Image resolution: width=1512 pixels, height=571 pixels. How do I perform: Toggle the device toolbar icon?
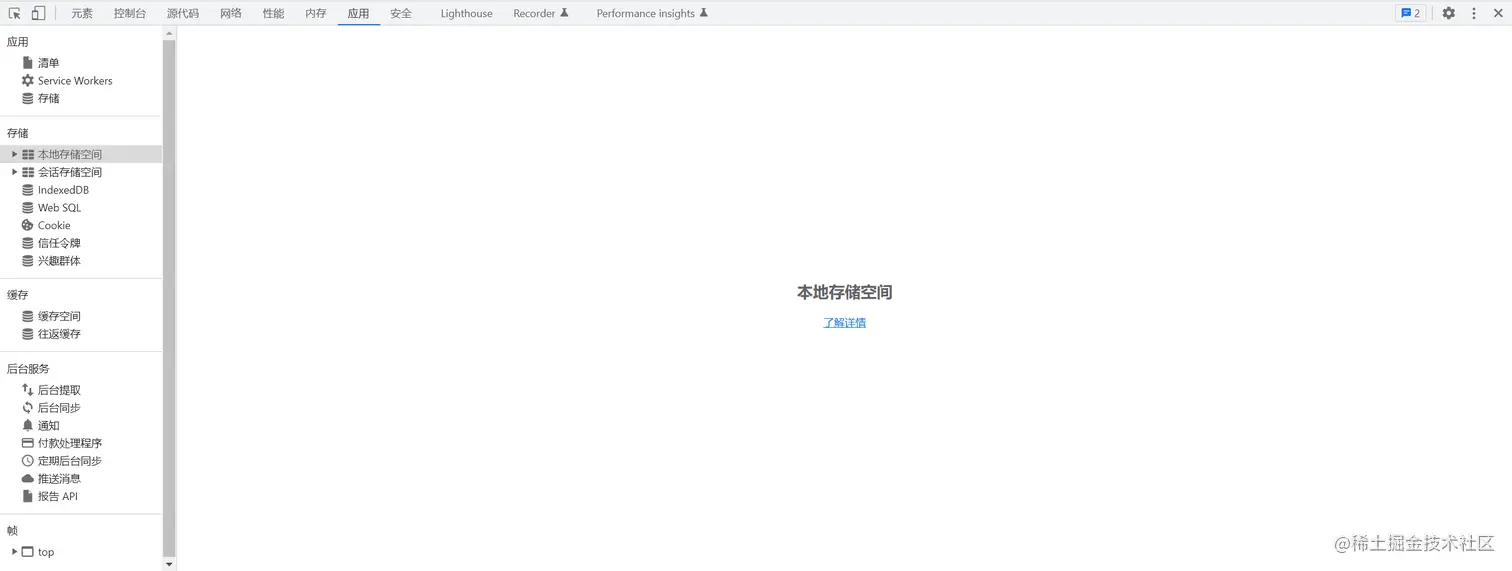click(38, 13)
